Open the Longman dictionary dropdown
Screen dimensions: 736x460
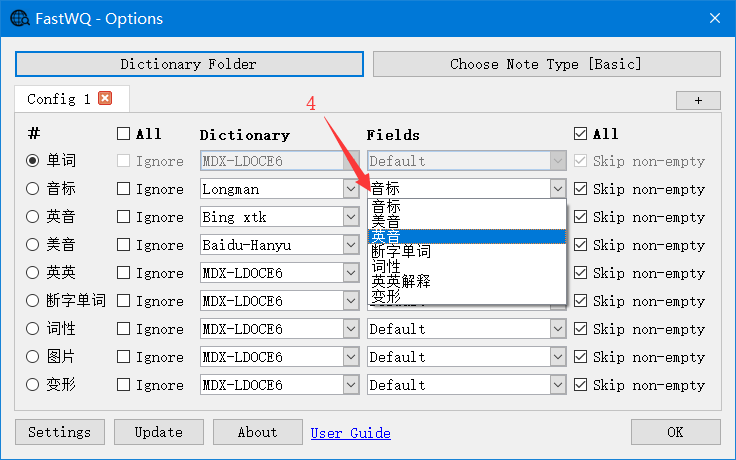[x=351, y=189]
